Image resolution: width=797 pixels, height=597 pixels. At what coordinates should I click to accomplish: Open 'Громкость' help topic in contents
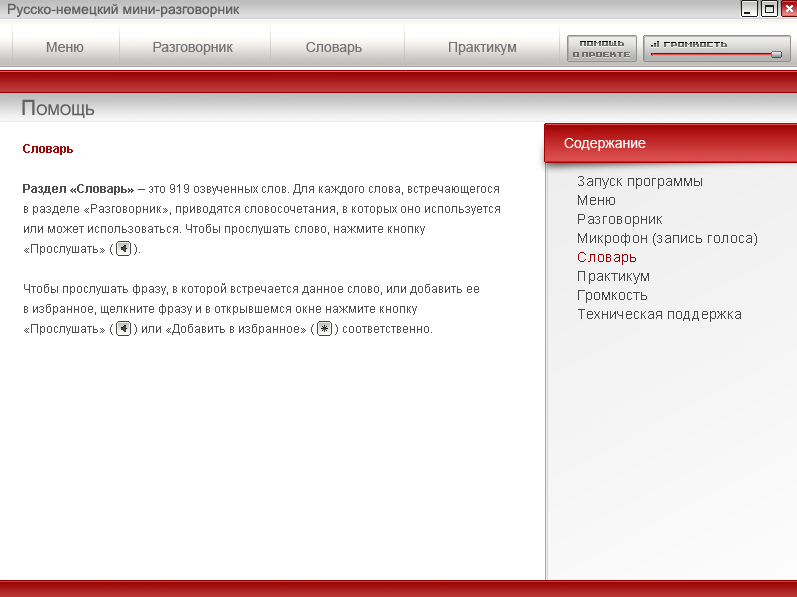[x=612, y=295]
